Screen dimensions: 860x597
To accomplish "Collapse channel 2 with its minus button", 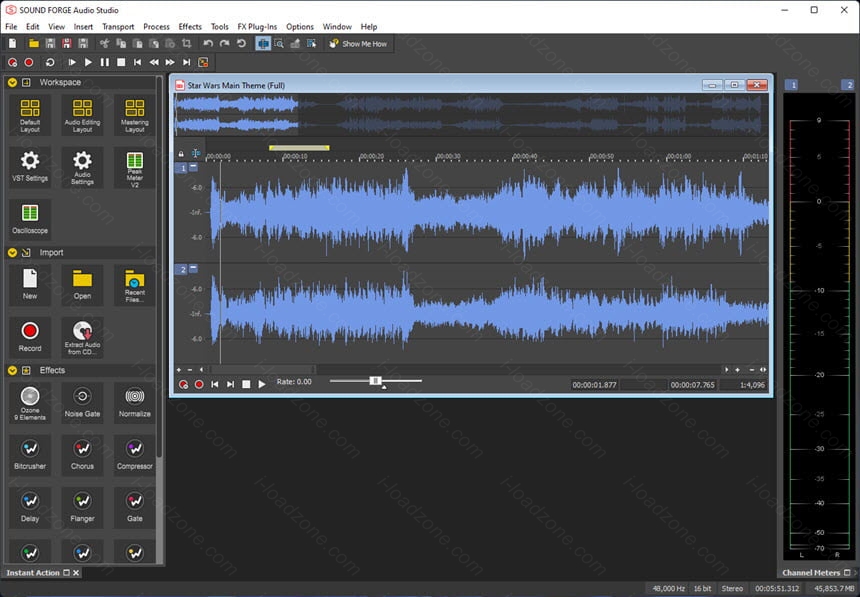I will click(193, 268).
